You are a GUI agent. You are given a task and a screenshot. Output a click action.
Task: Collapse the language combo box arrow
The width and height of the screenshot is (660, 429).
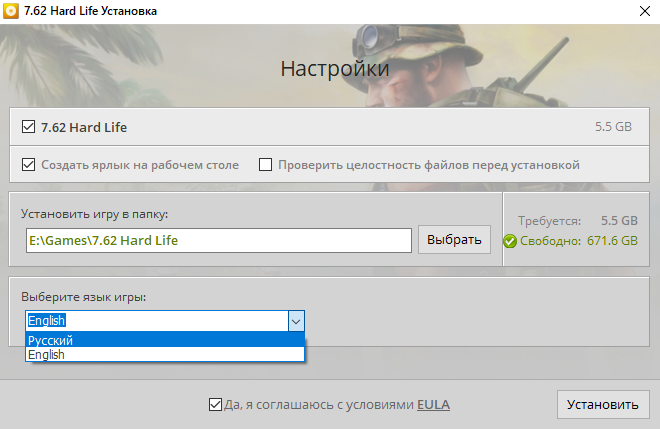tap(296, 321)
